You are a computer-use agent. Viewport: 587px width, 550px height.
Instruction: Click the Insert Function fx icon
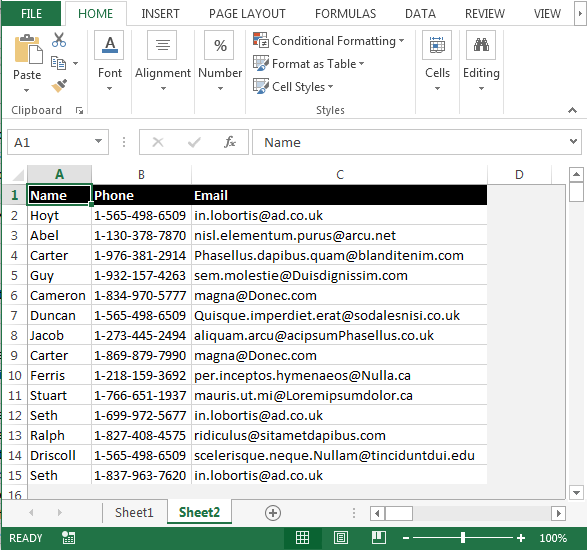pos(229,142)
